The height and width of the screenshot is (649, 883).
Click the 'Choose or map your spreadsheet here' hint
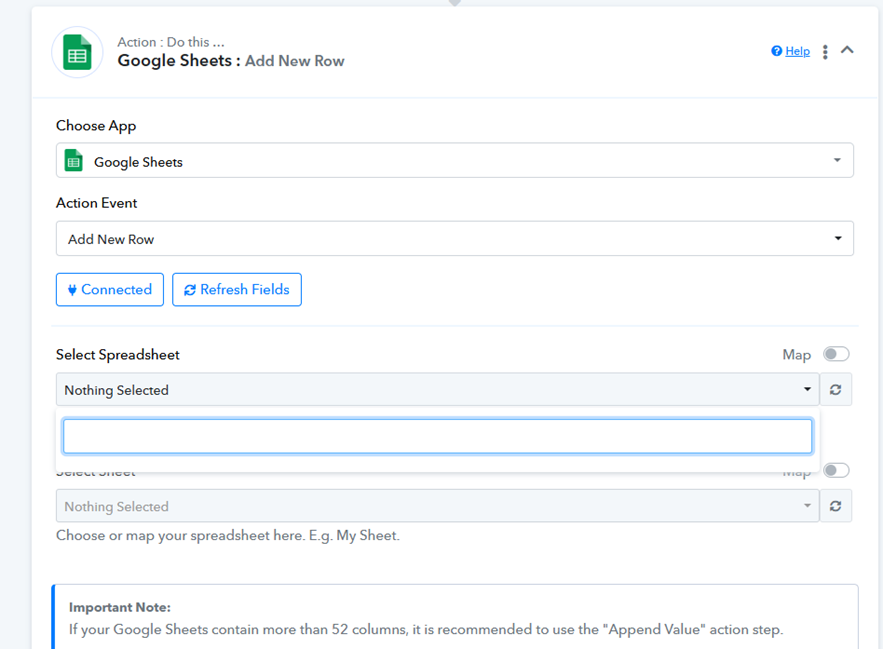pyautogui.click(x=228, y=535)
